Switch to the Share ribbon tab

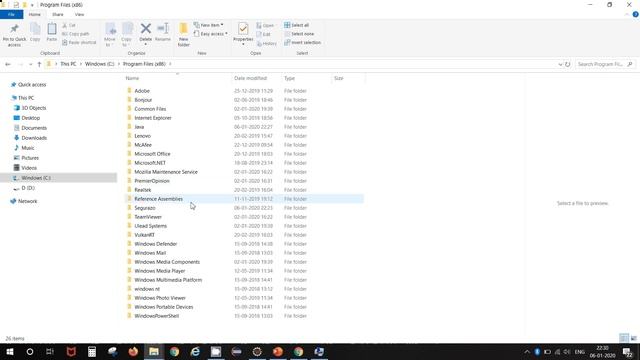point(58,14)
